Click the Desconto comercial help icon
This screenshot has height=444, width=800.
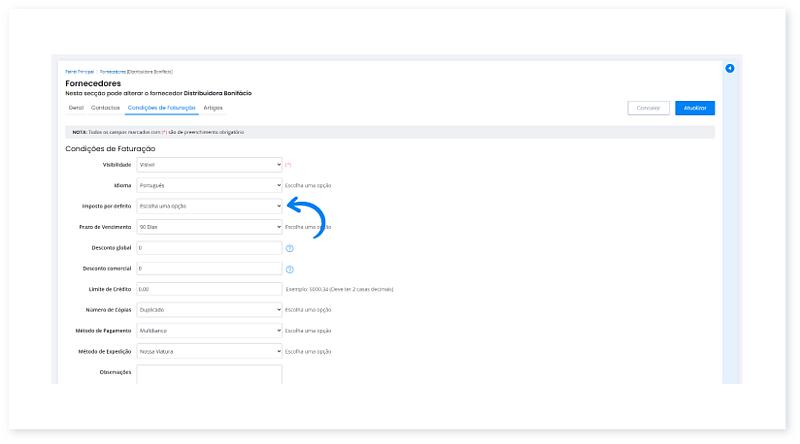[x=289, y=269]
